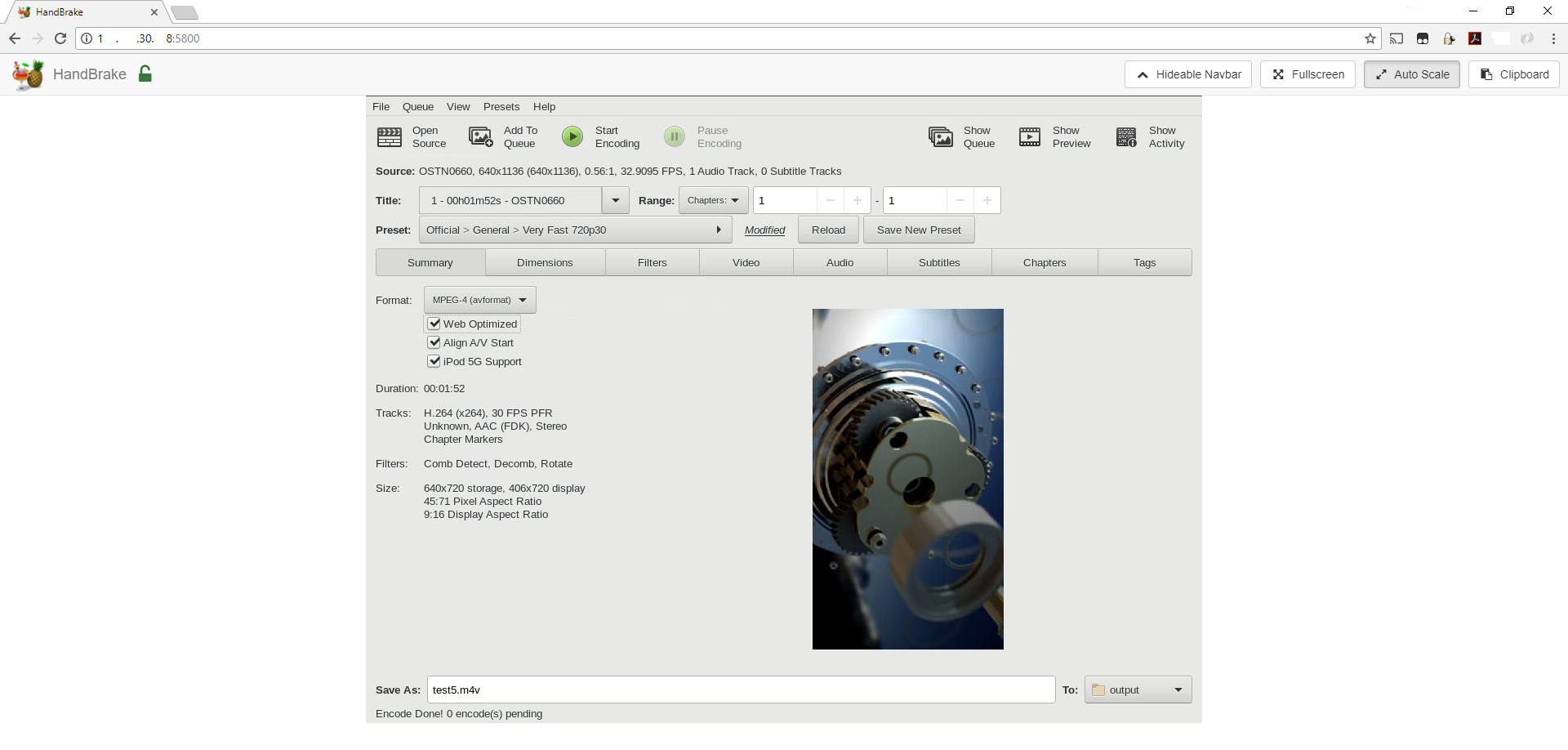Close the HandBrake browser tab
Image resolution: width=1568 pixels, height=750 pixels.
click(x=154, y=12)
